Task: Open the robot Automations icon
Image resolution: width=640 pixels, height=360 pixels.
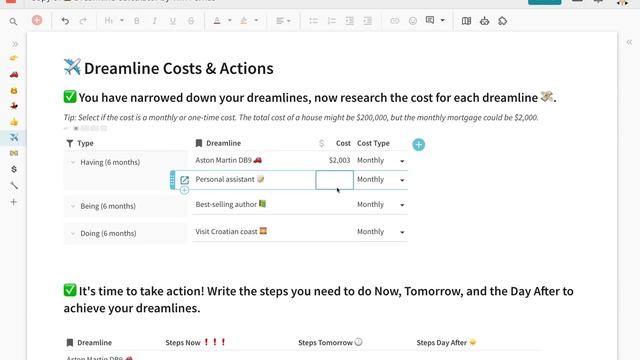Action: coord(484,21)
